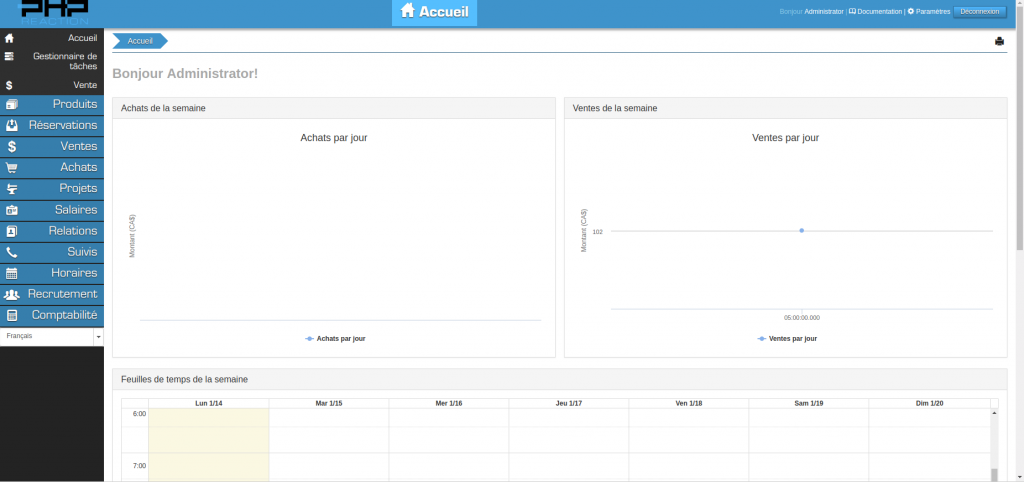The image size is (1024, 482).
Task: Toggle the Ventes par jour legend series
Action: (x=787, y=339)
